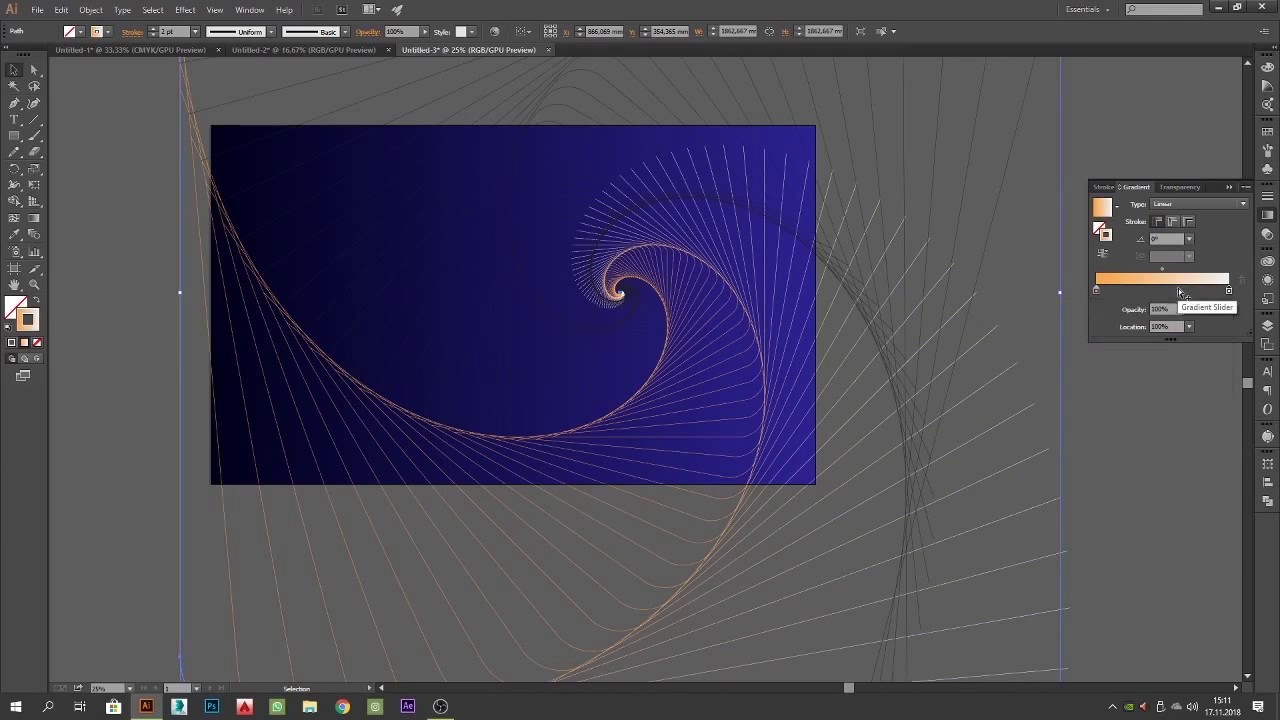Select the Scale tool
This screenshot has height=720, width=1280.
coord(34,169)
